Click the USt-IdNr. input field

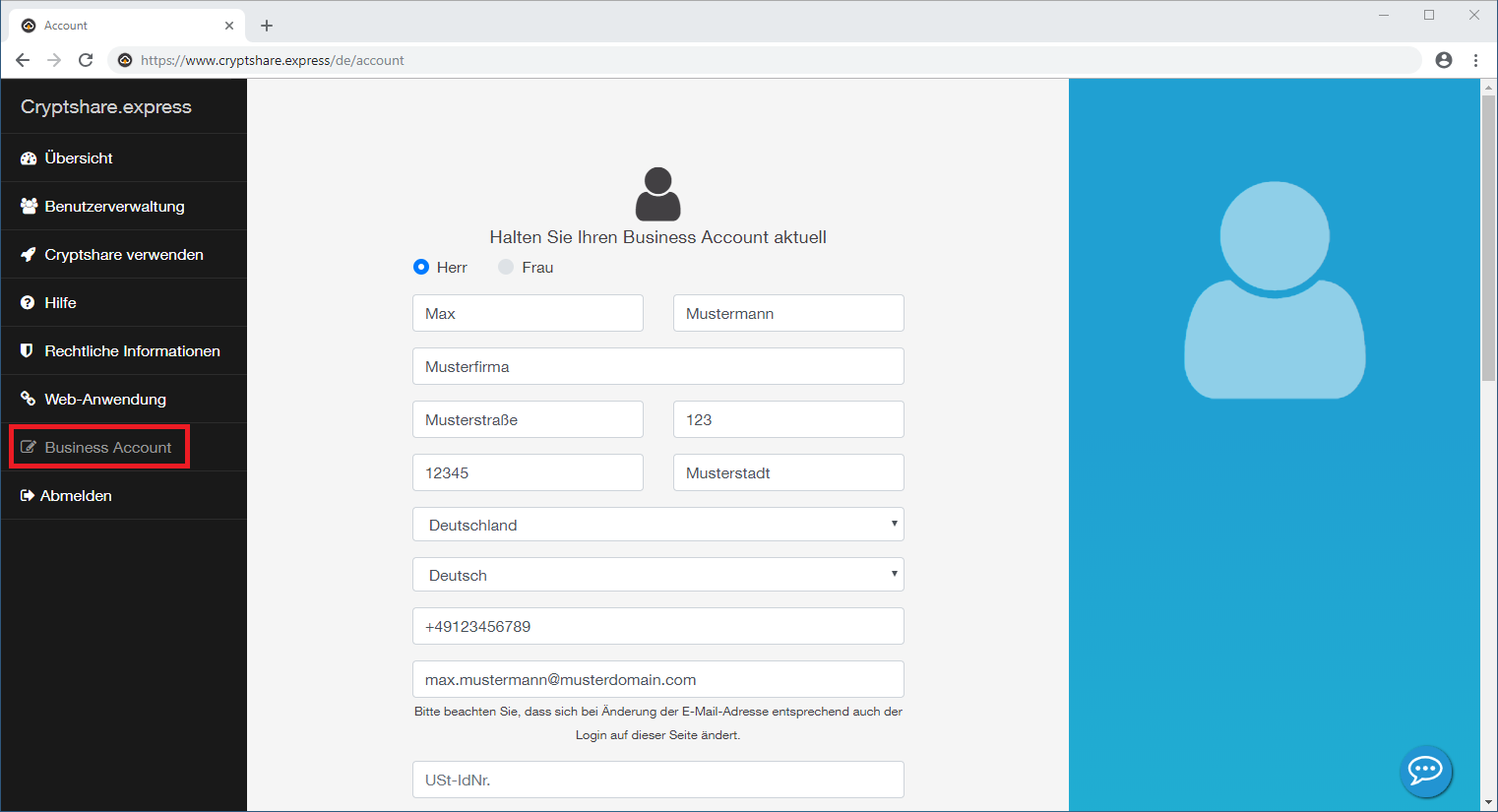[x=657, y=780]
